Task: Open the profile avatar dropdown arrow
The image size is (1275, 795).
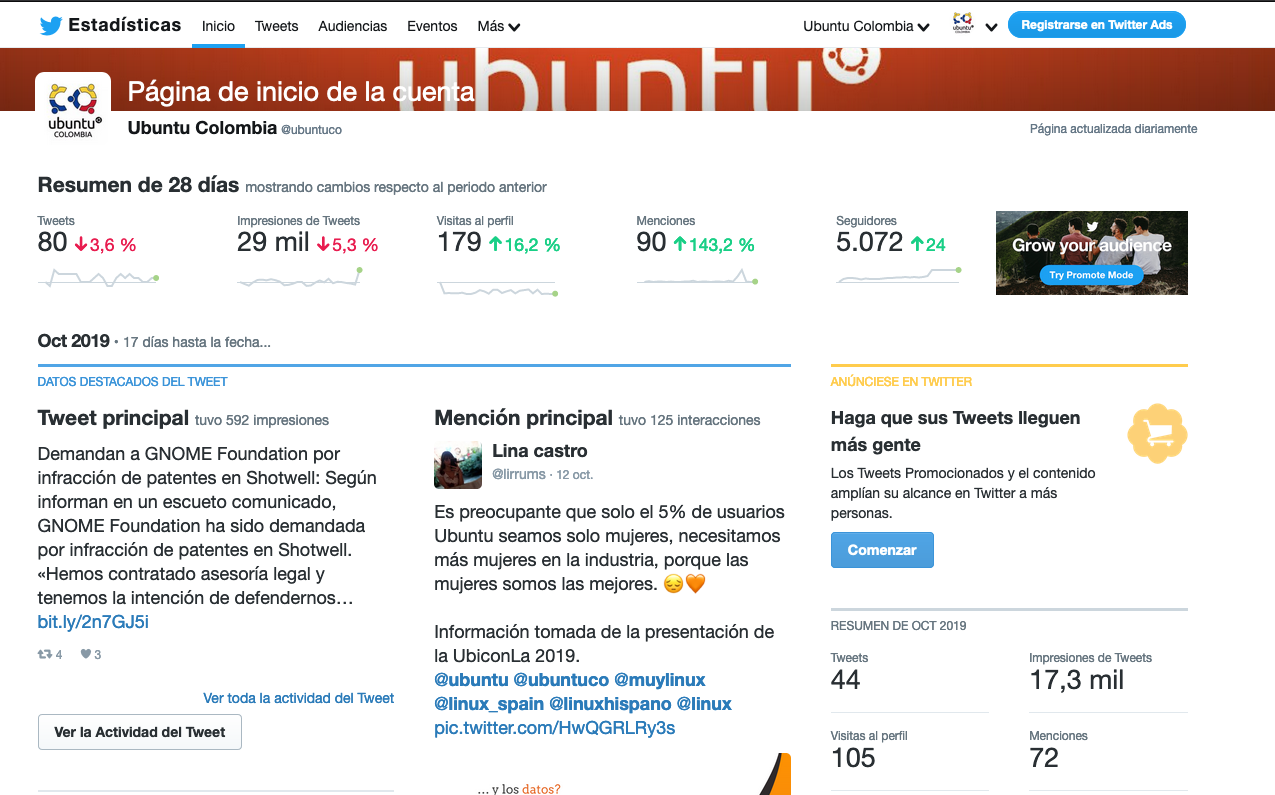Action: point(991,27)
